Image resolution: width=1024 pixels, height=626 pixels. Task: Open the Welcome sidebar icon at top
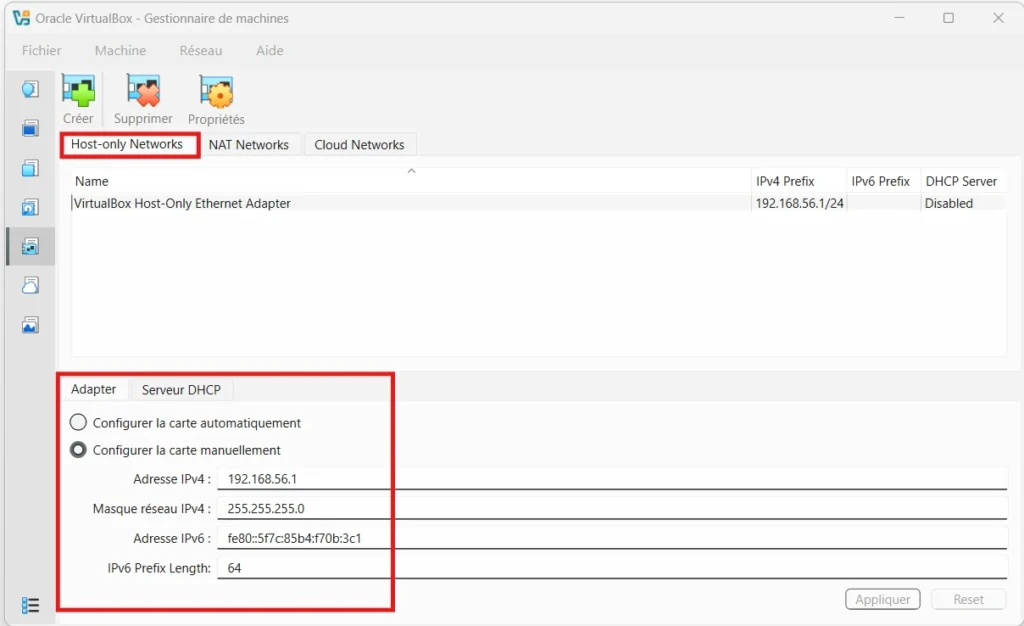click(x=30, y=89)
